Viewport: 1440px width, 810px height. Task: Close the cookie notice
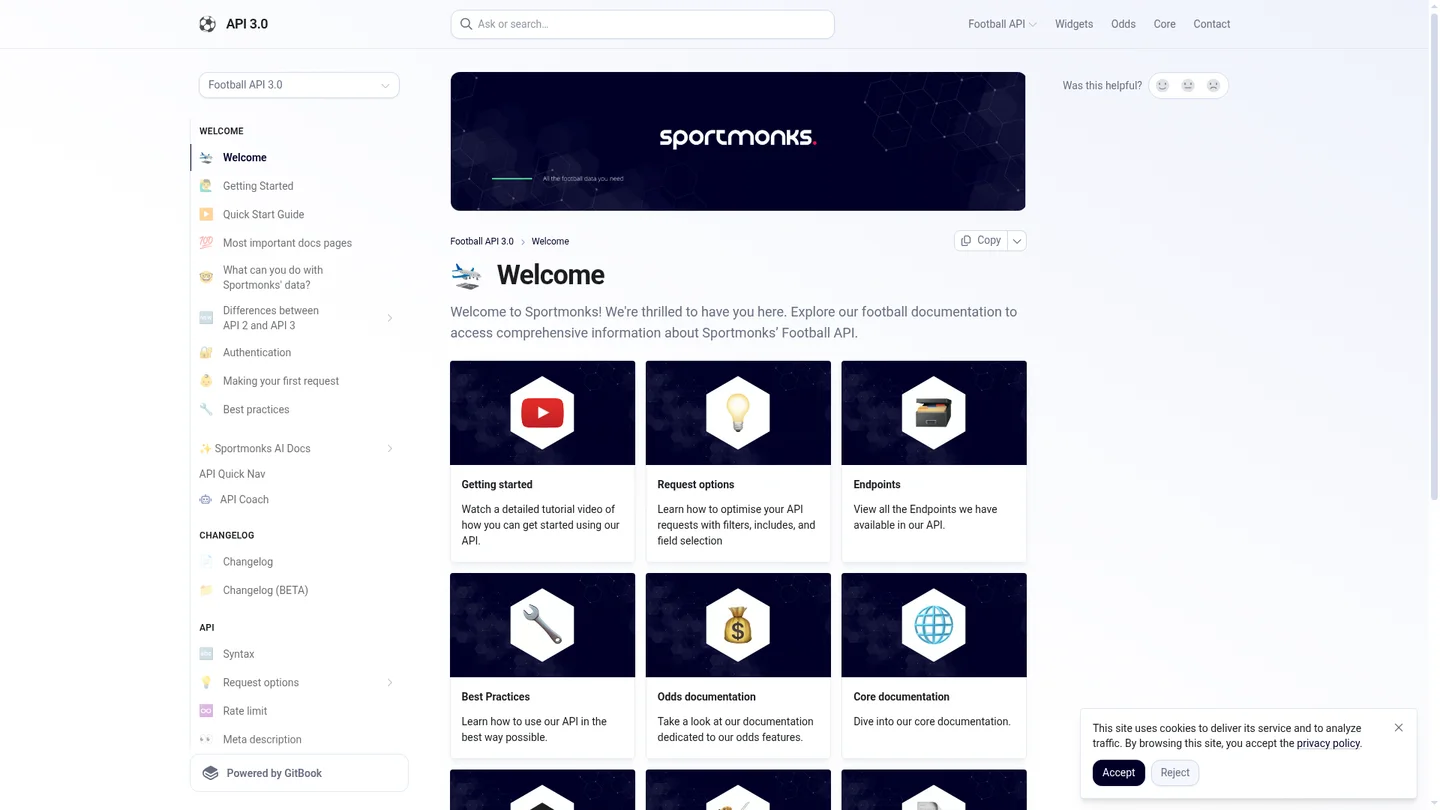[x=1398, y=728]
